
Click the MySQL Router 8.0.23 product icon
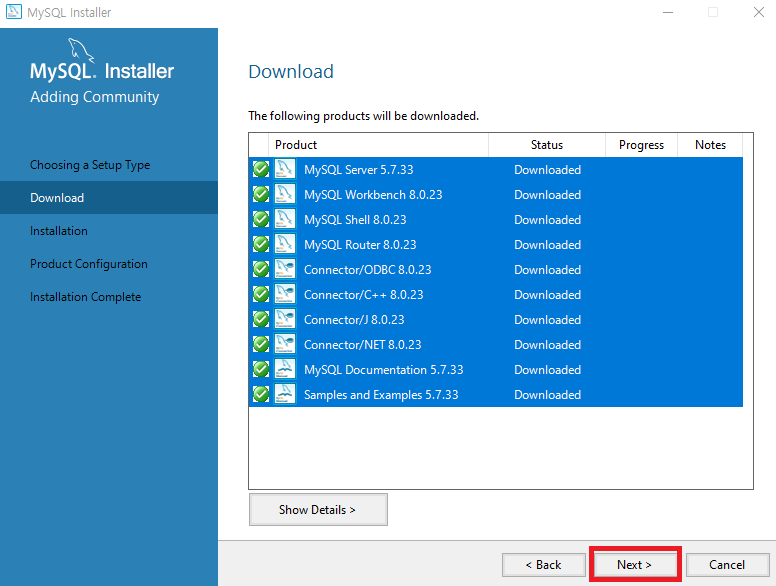(x=285, y=244)
